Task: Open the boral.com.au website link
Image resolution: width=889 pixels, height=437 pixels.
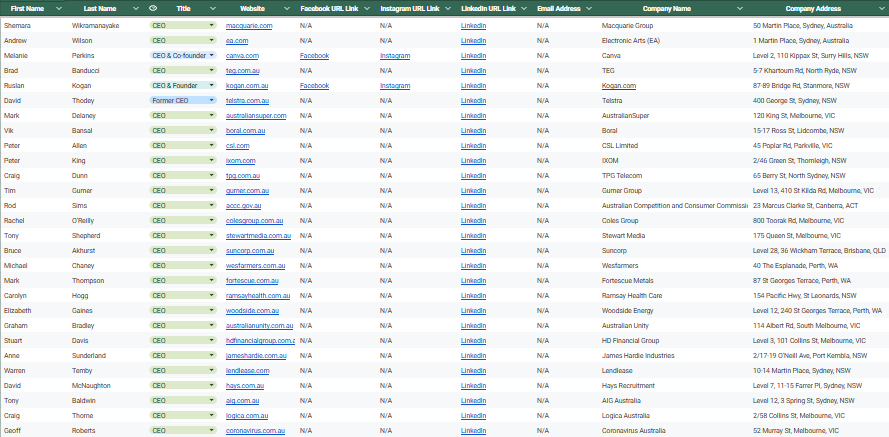Action: click(x=245, y=130)
